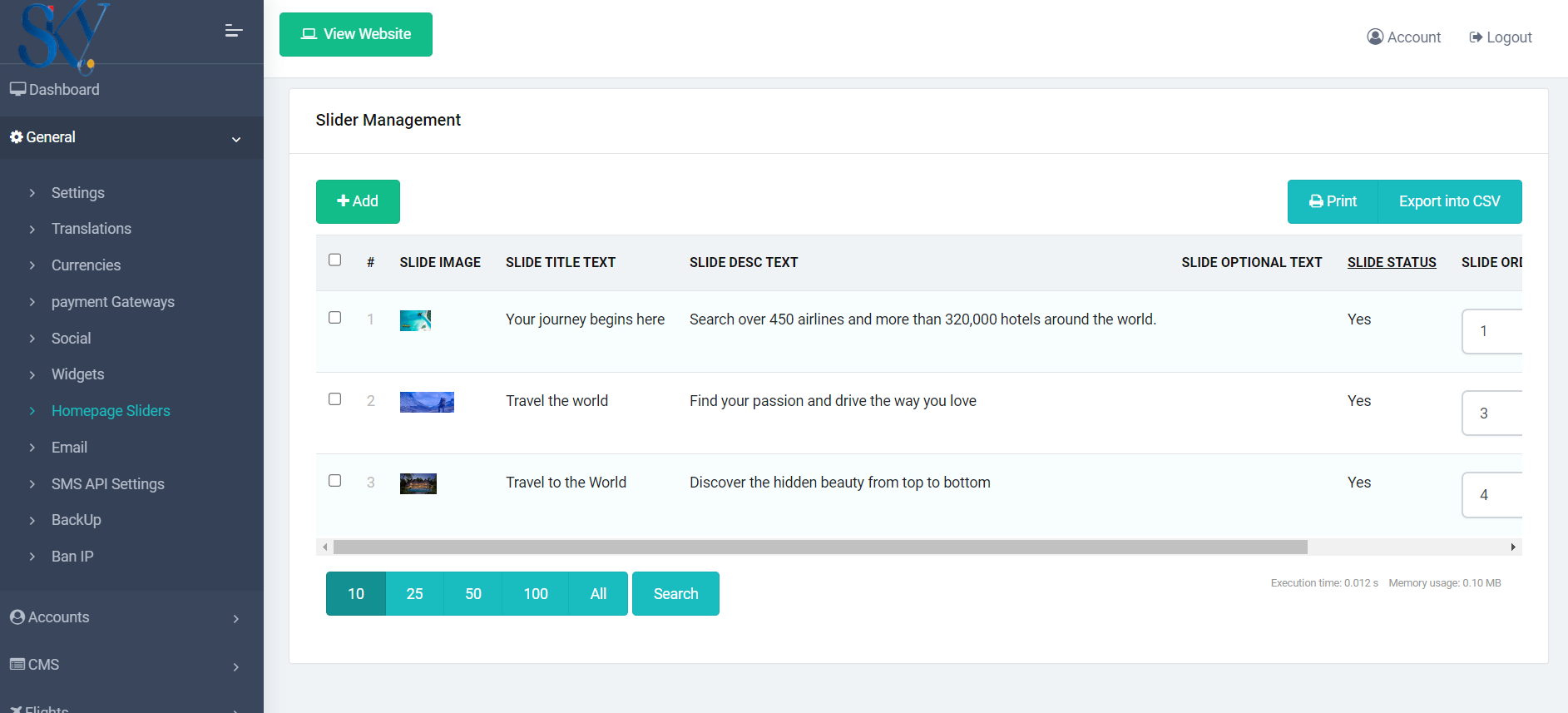This screenshot has width=1568, height=713.
Task: Click the Account user icon
Action: click(x=1375, y=37)
